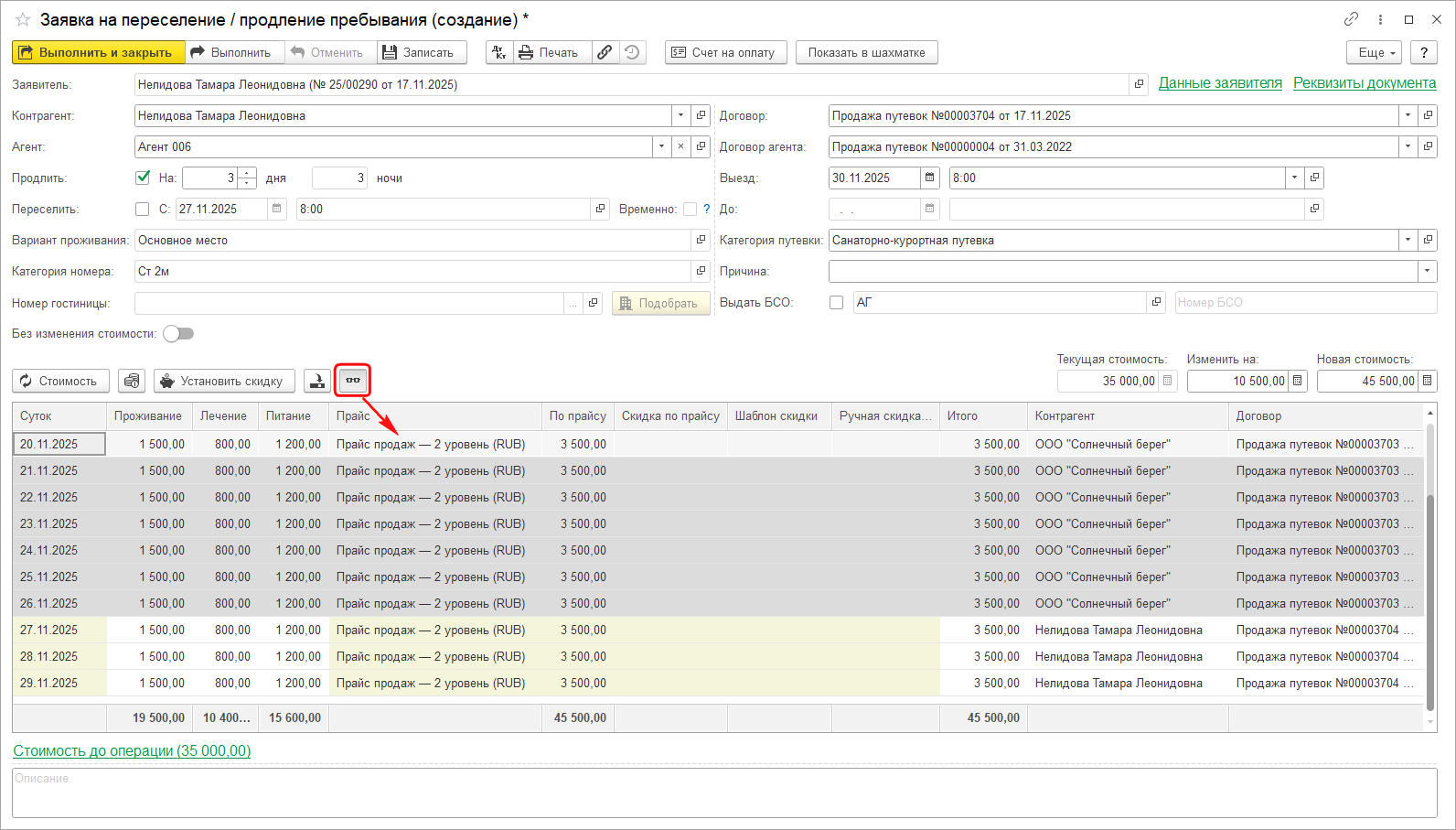Click the glasses icon above the table

[x=353, y=381]
